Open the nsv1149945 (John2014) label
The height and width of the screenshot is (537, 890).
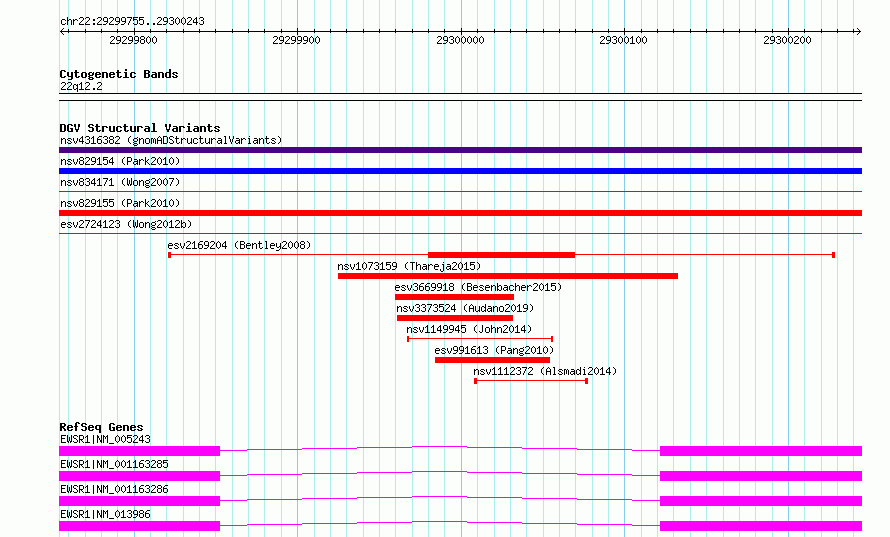(x=469, y=329)
